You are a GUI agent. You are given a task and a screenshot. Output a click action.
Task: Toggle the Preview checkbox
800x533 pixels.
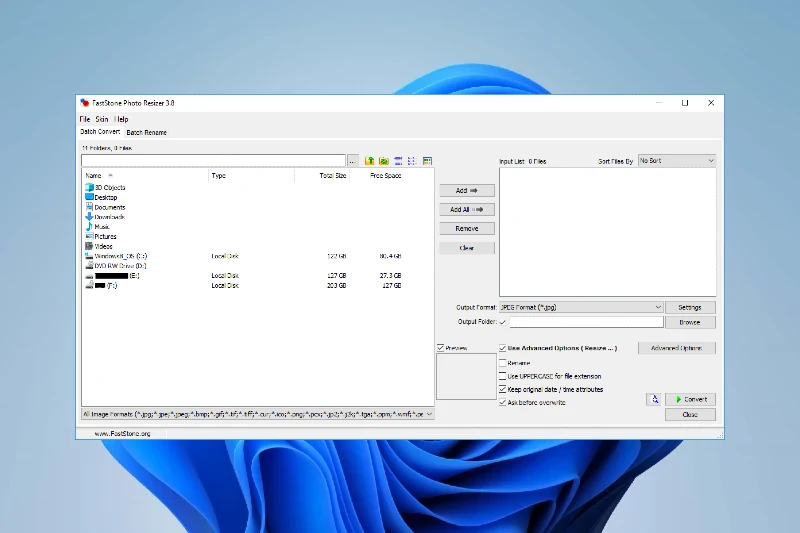(x=441, y=348)
